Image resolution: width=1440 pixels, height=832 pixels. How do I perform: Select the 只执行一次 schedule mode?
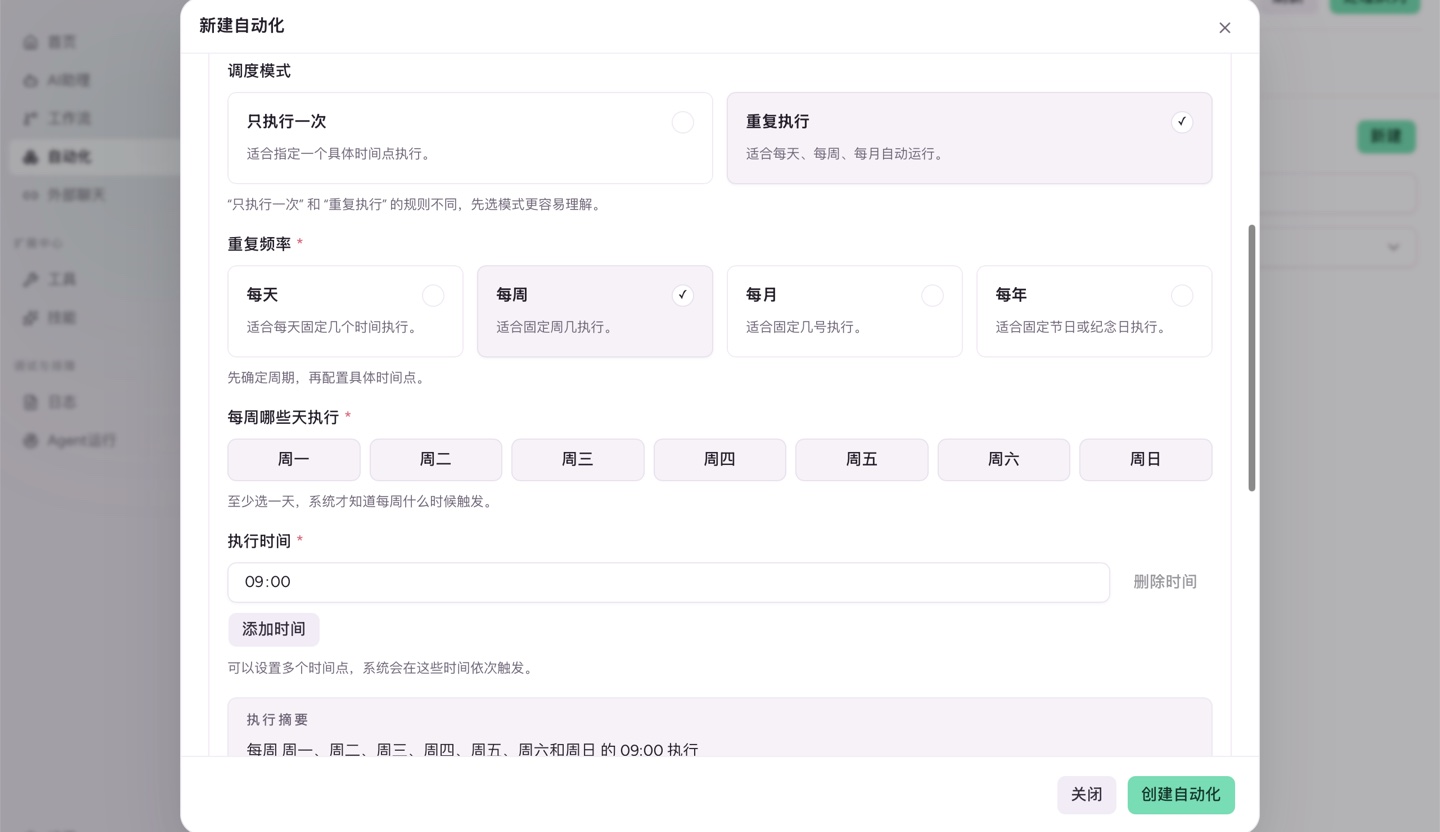coord(470,138)
